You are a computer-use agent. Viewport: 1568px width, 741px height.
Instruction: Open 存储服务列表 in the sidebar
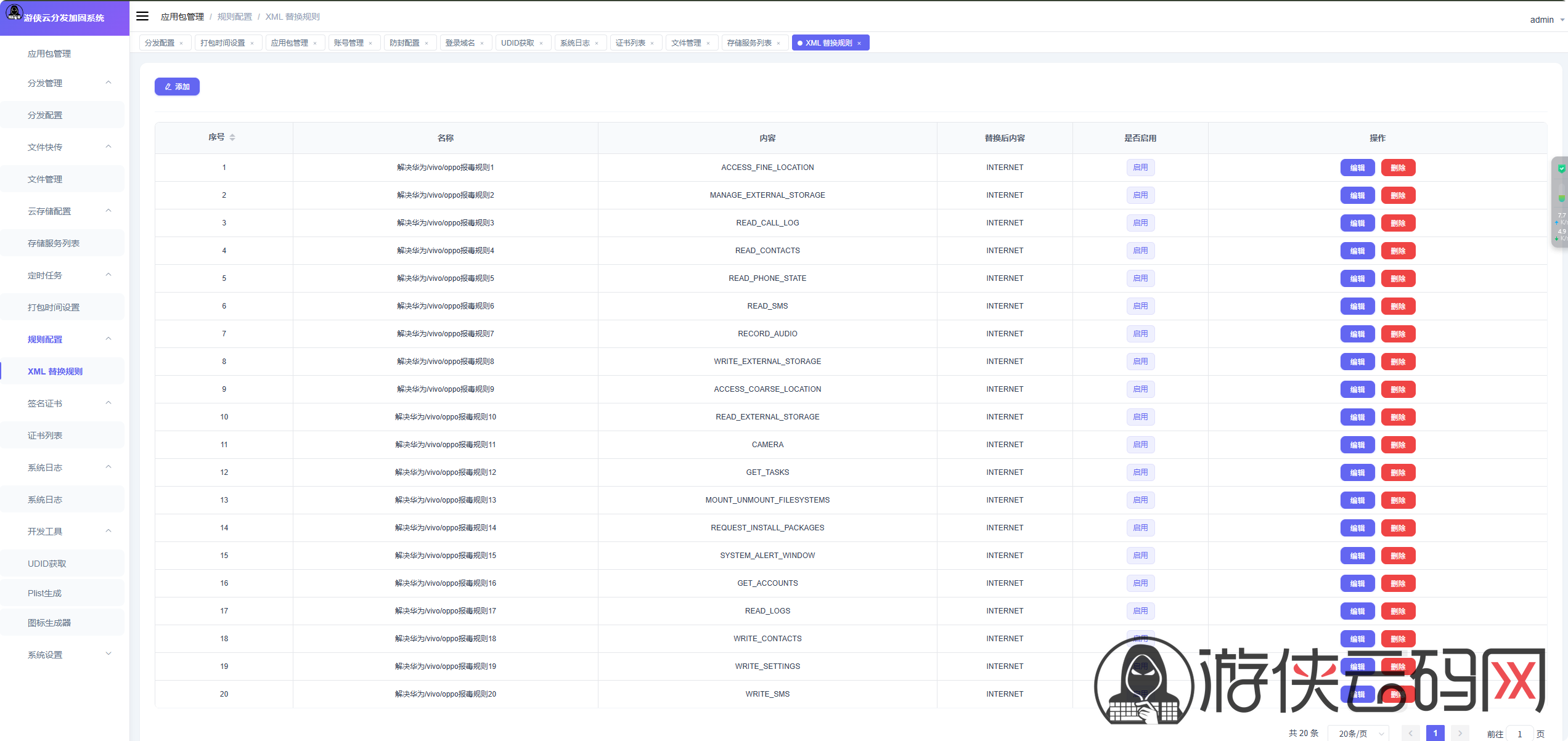pos(54,243)
